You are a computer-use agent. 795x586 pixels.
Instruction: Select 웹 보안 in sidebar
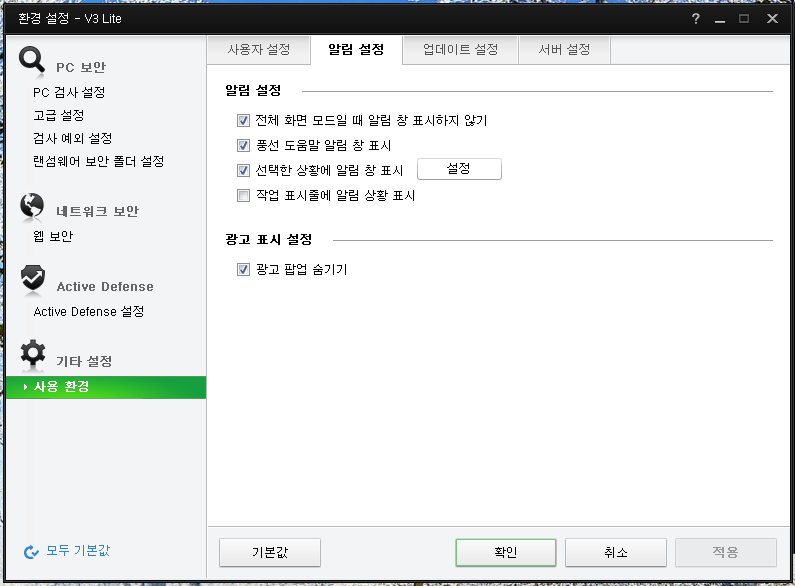point(53,236)
